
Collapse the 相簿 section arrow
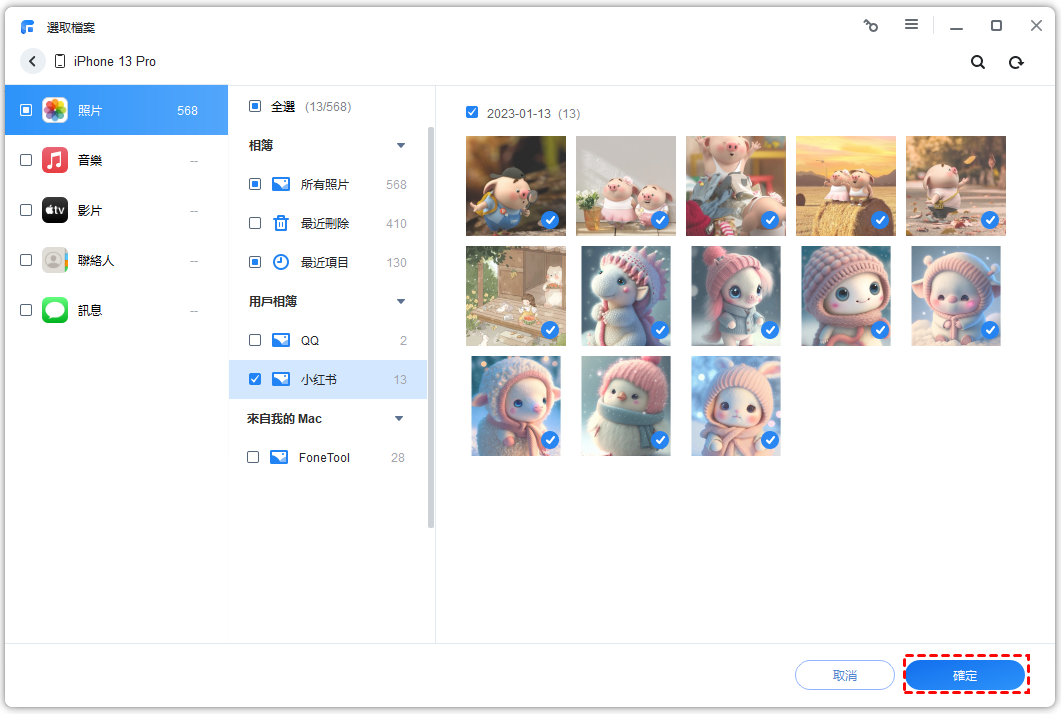(401, 146)
